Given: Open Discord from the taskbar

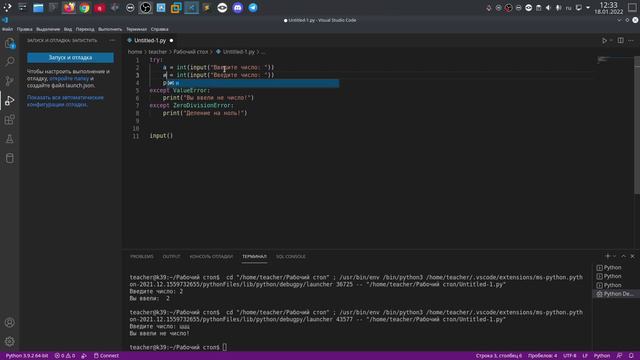Looking at the screenshot, I should [238, 8].
